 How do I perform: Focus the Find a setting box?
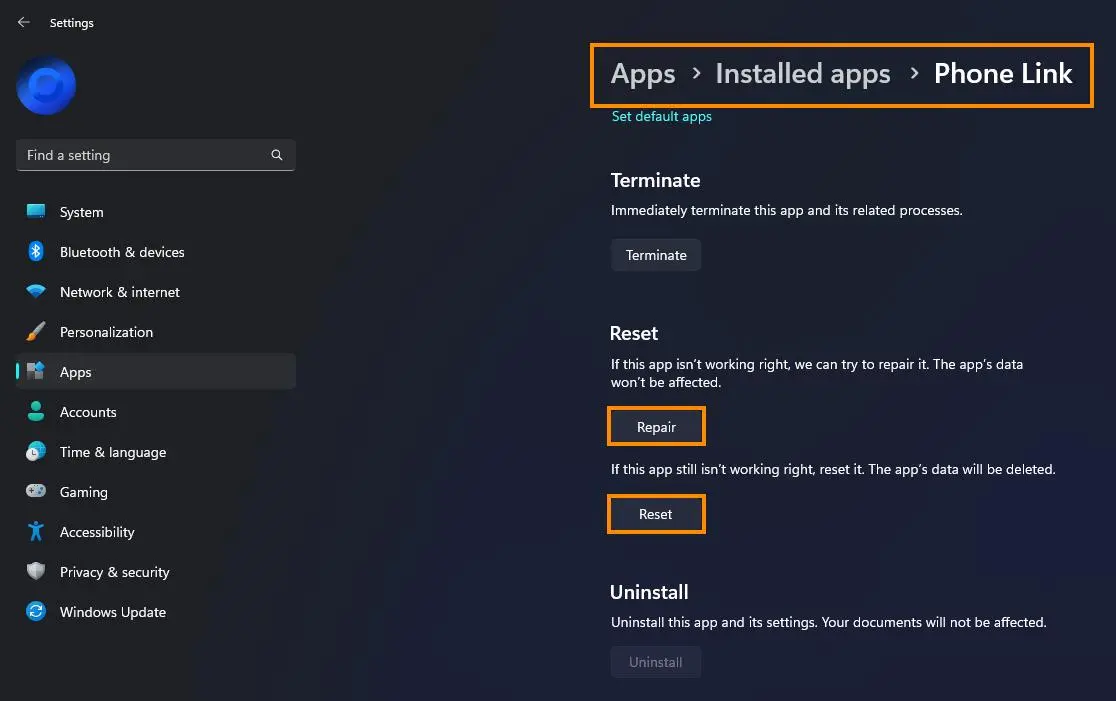155,155
